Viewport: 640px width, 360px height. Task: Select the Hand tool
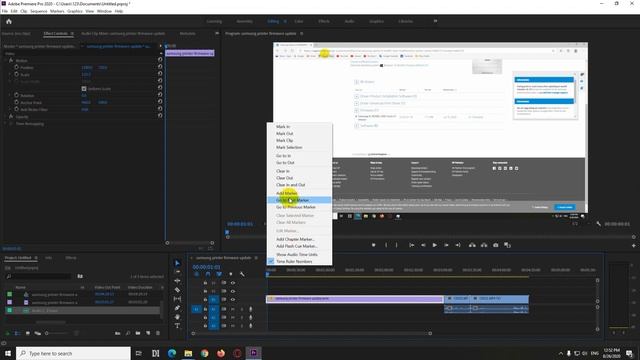(x=177, y=317)
